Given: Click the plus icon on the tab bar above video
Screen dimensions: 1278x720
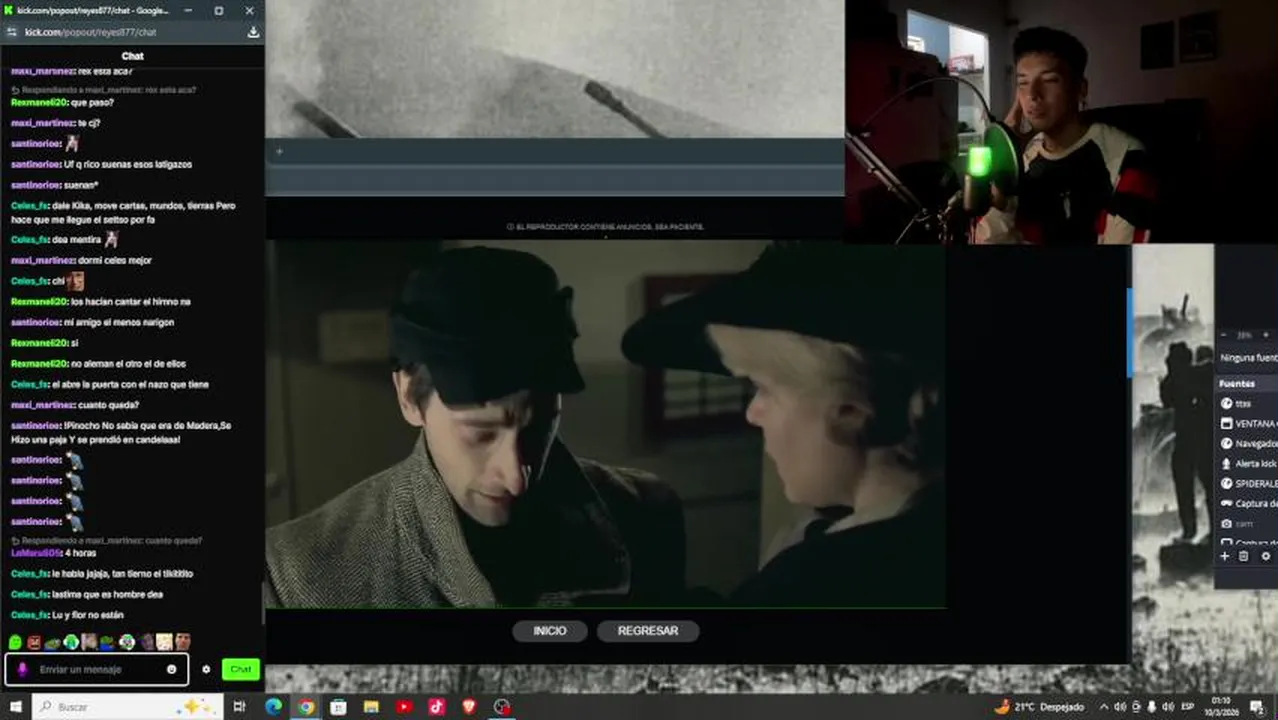Looking at the screenshot, I should pyautogui.click(x=279, y=152).
